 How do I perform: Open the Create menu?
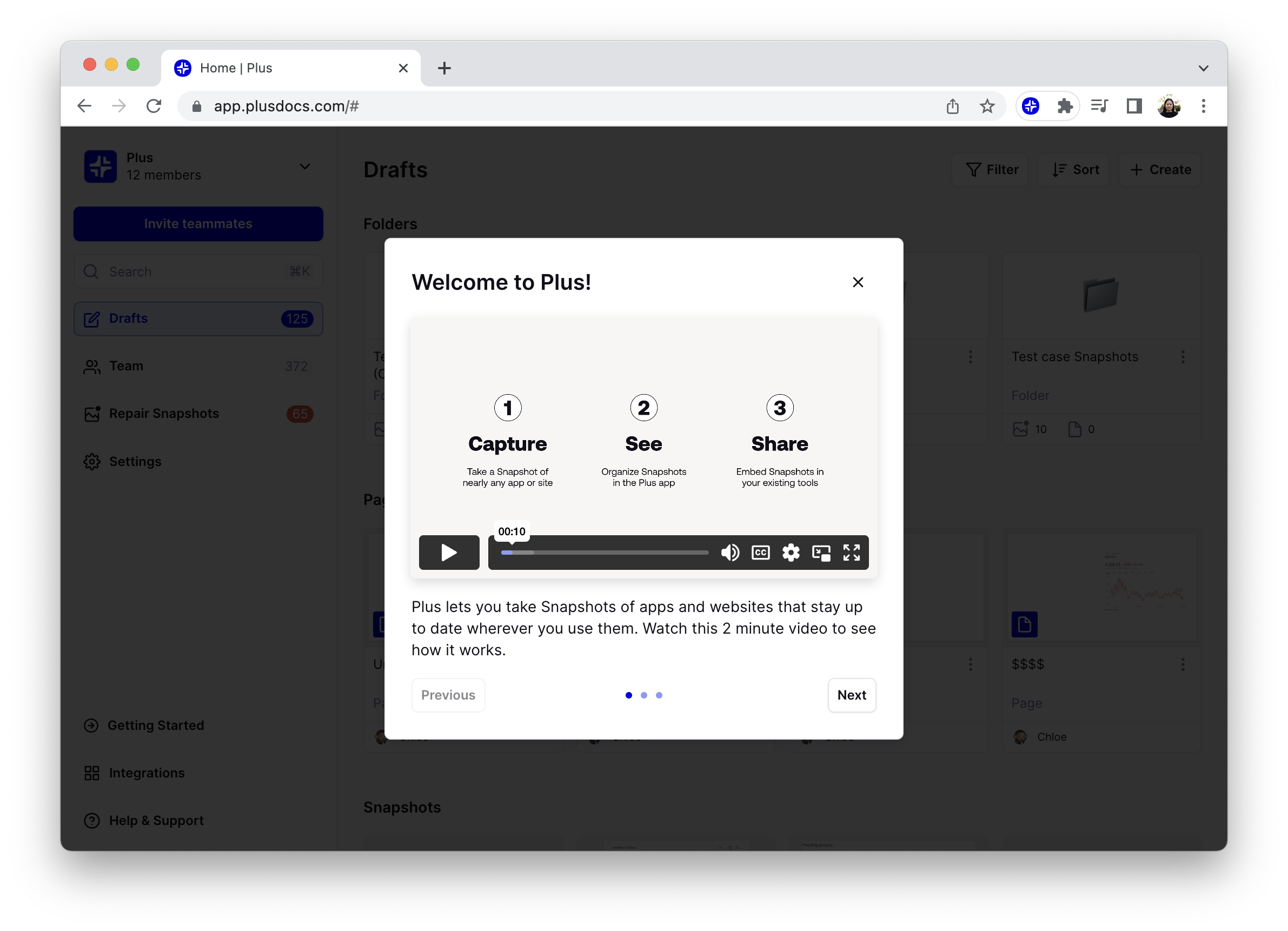(1160, 170)
